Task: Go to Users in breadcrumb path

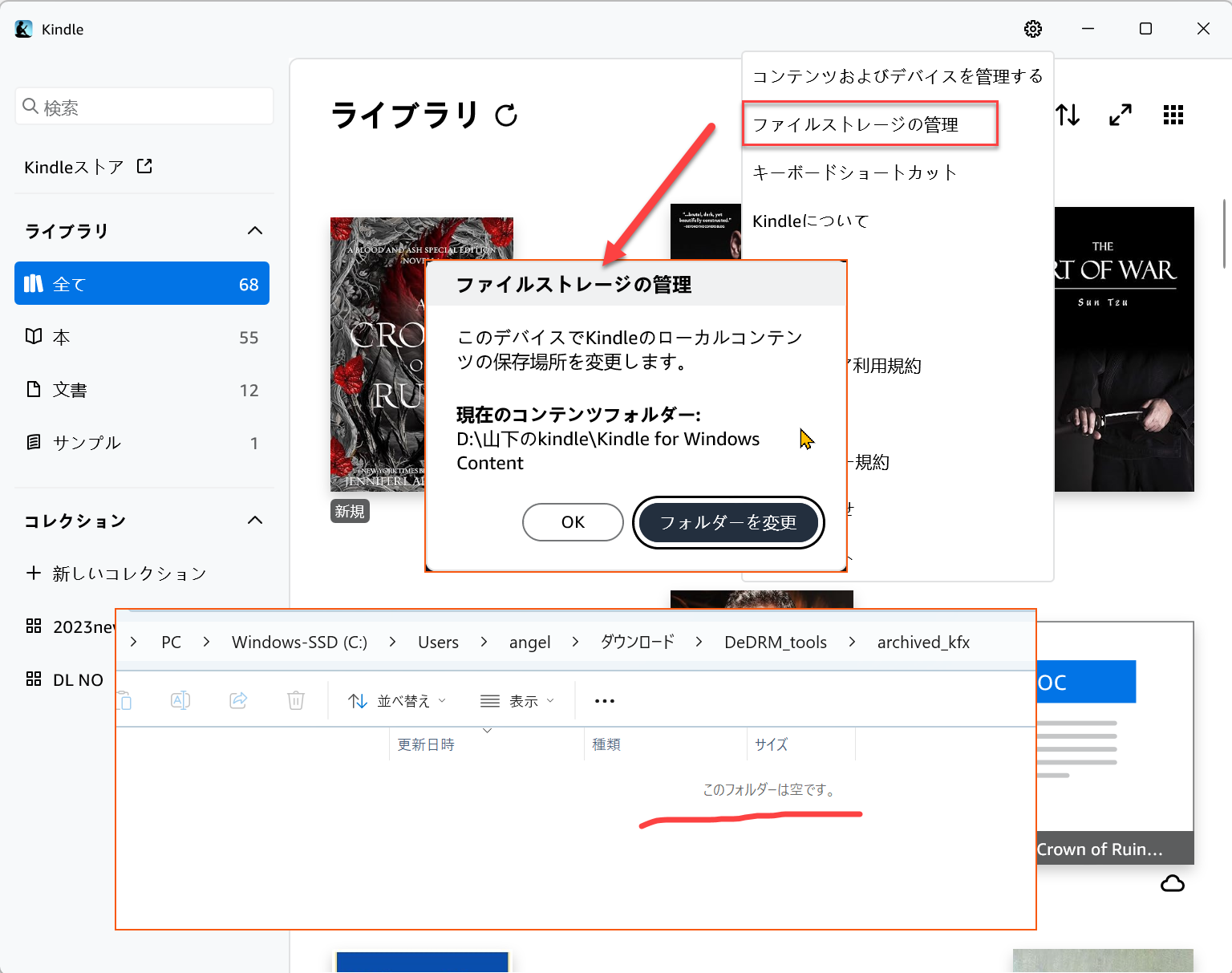Action: coord(438,643)
